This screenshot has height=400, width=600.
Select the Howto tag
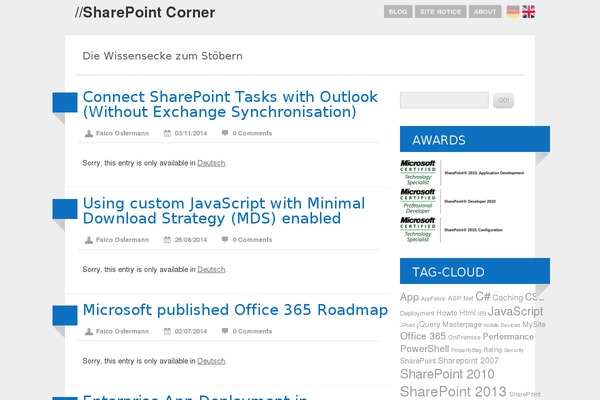tap(447, 313)
